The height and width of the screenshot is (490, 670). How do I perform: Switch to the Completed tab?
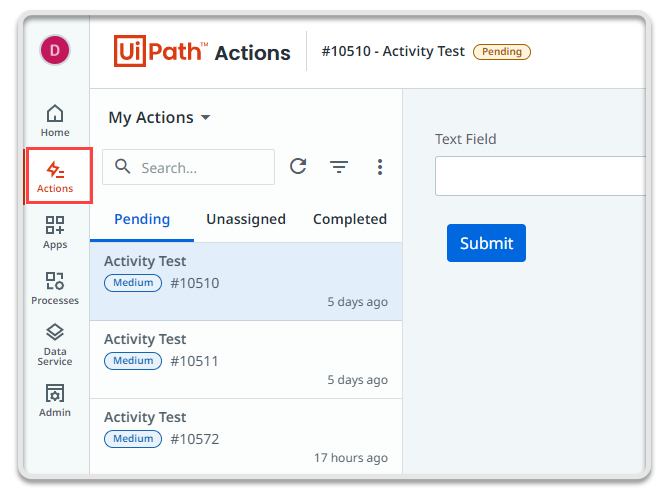point(349,219)
